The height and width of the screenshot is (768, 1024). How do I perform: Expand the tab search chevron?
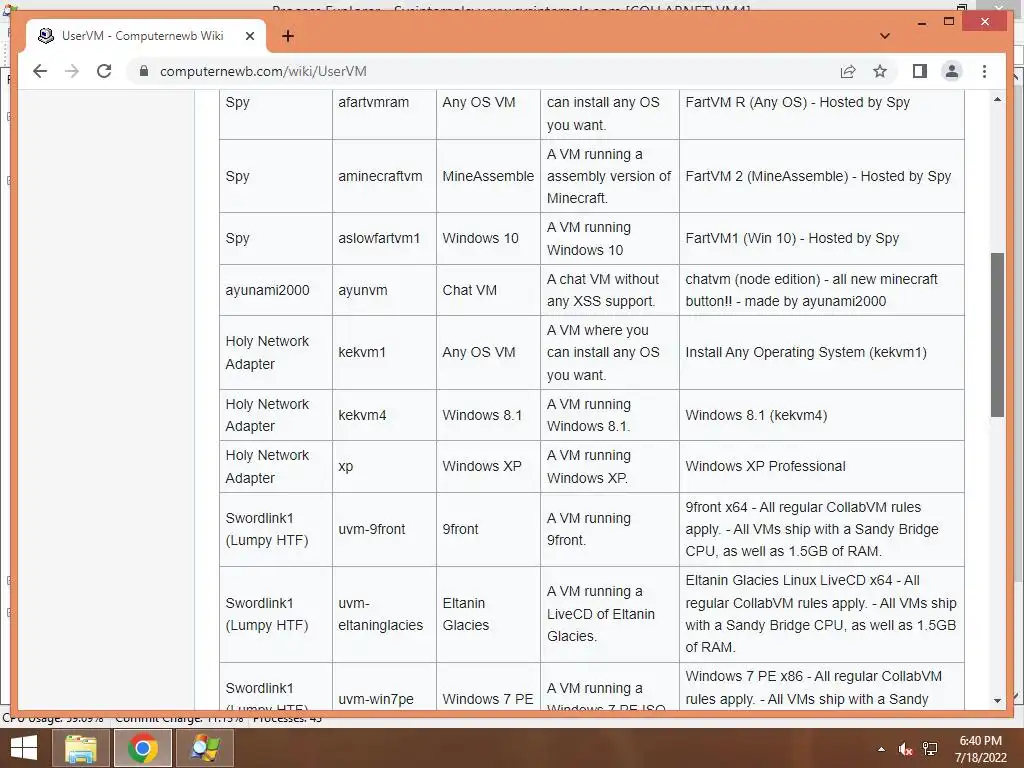pos(885,36)
